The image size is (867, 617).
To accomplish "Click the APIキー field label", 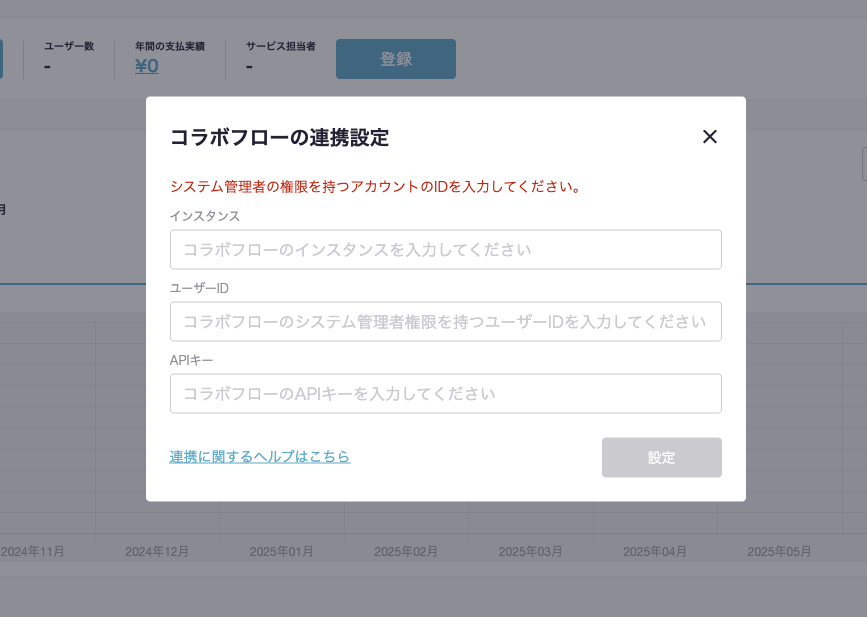I will (x=192, y=360).
